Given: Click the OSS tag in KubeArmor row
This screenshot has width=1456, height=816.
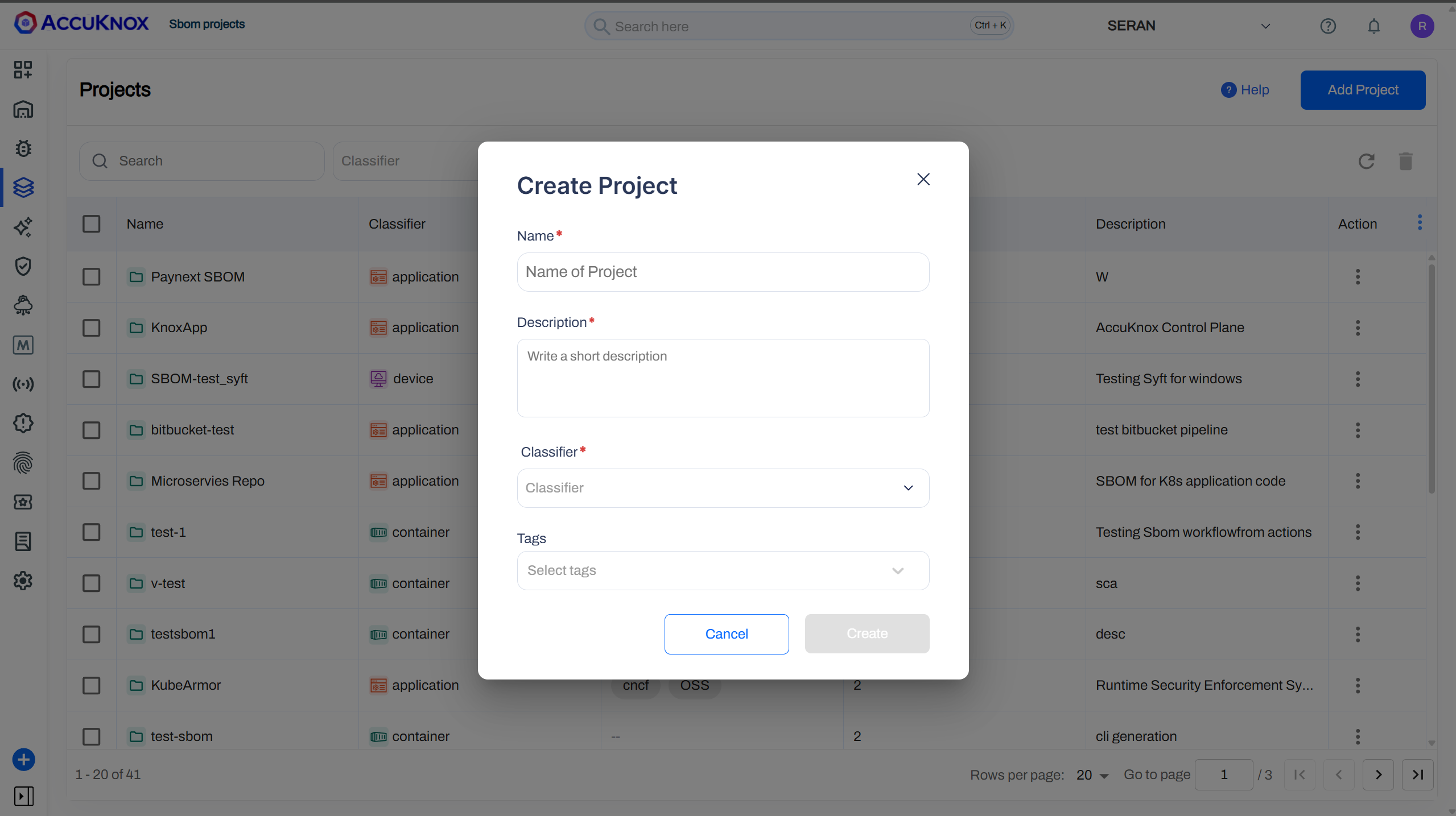Looking at the screenshot, I should pos(695,686).
